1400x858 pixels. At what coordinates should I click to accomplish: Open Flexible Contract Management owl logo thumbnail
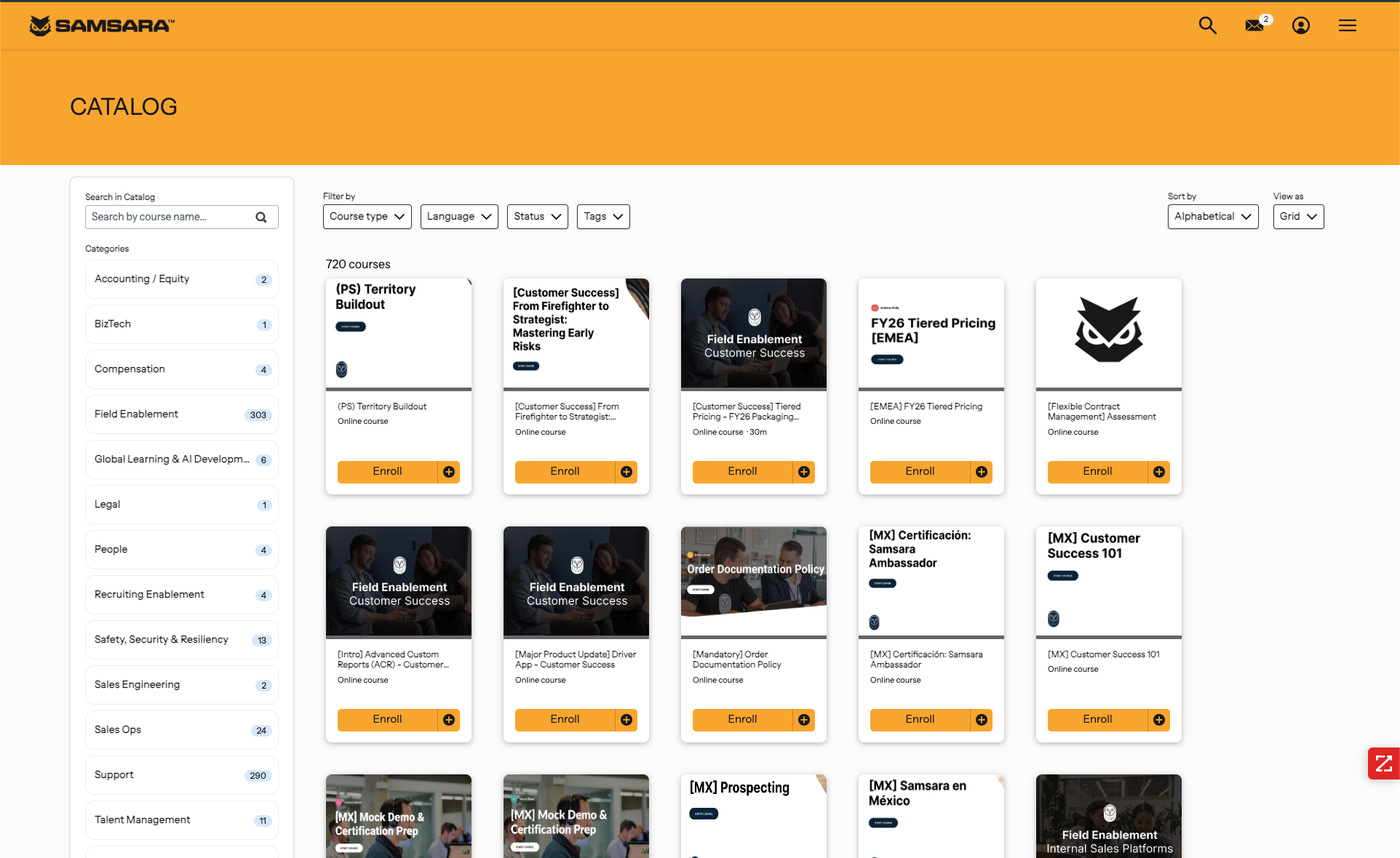(x=1109, y=334)
